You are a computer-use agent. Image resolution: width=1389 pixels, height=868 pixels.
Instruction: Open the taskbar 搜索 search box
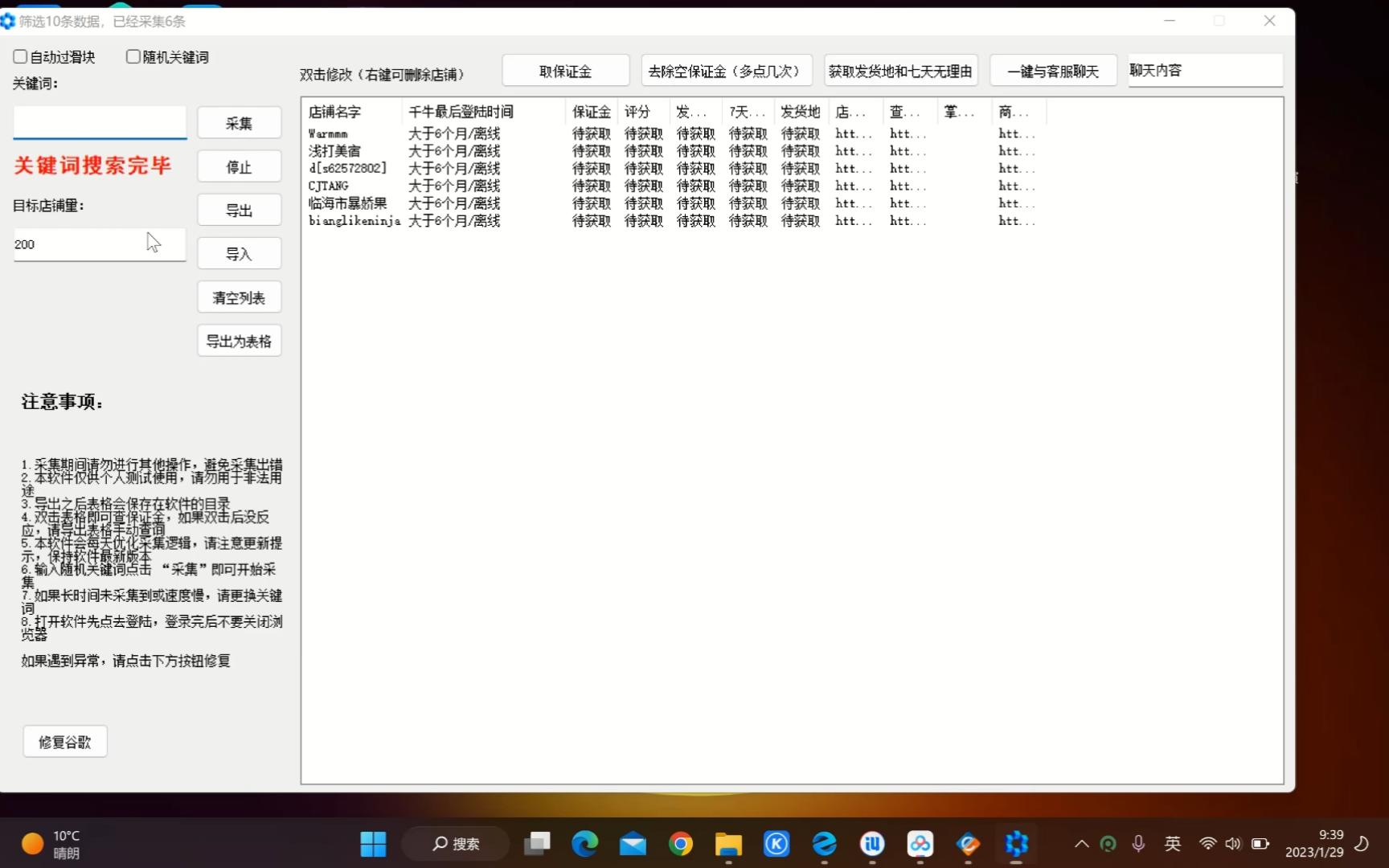tap(456, 844)
